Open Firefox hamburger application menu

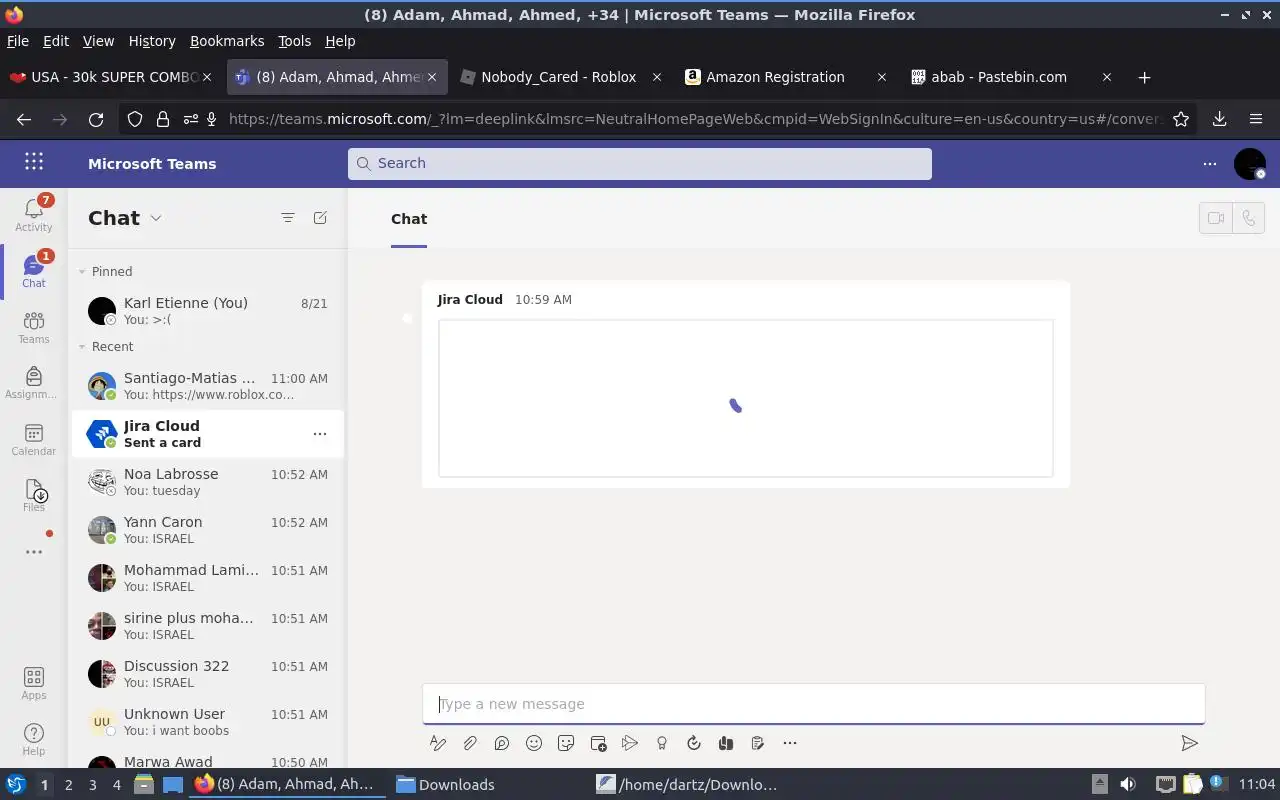[1256, 119]
